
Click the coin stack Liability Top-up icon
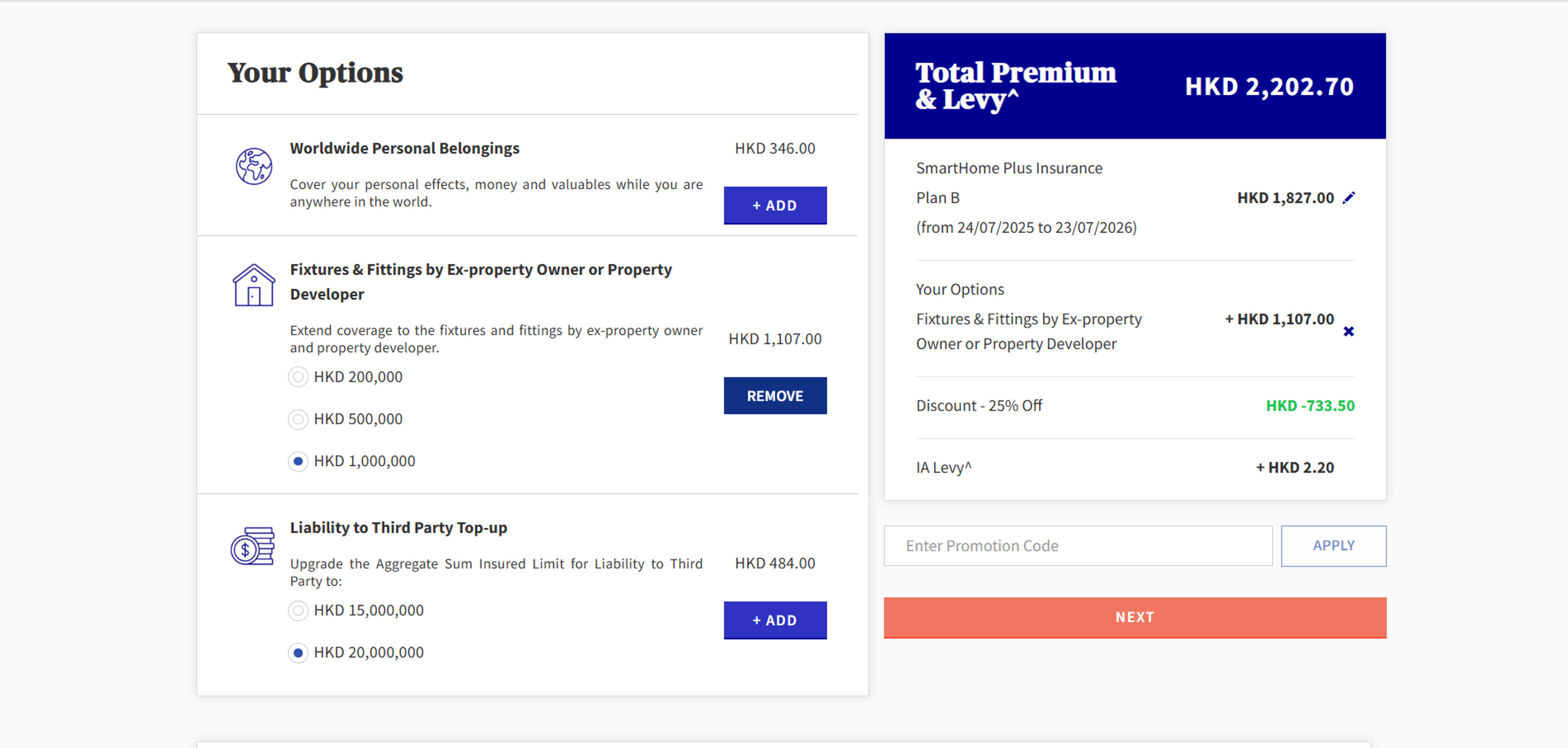[x=253, y=546]
